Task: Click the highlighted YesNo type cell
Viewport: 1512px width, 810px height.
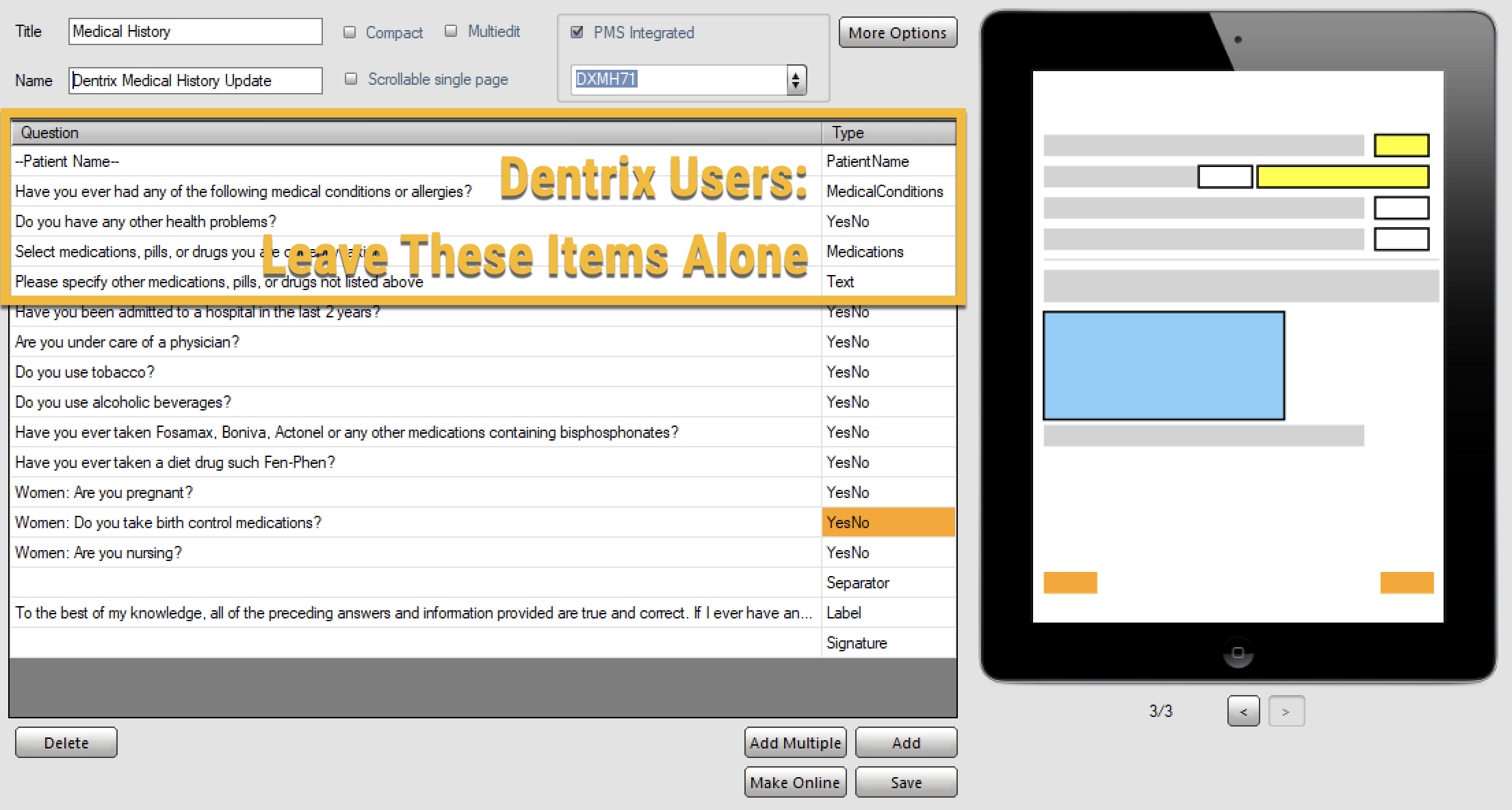Action: 889,523
